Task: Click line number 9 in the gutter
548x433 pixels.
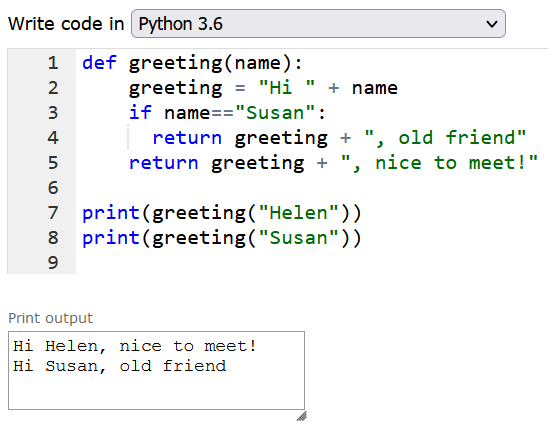Action: 53,263
